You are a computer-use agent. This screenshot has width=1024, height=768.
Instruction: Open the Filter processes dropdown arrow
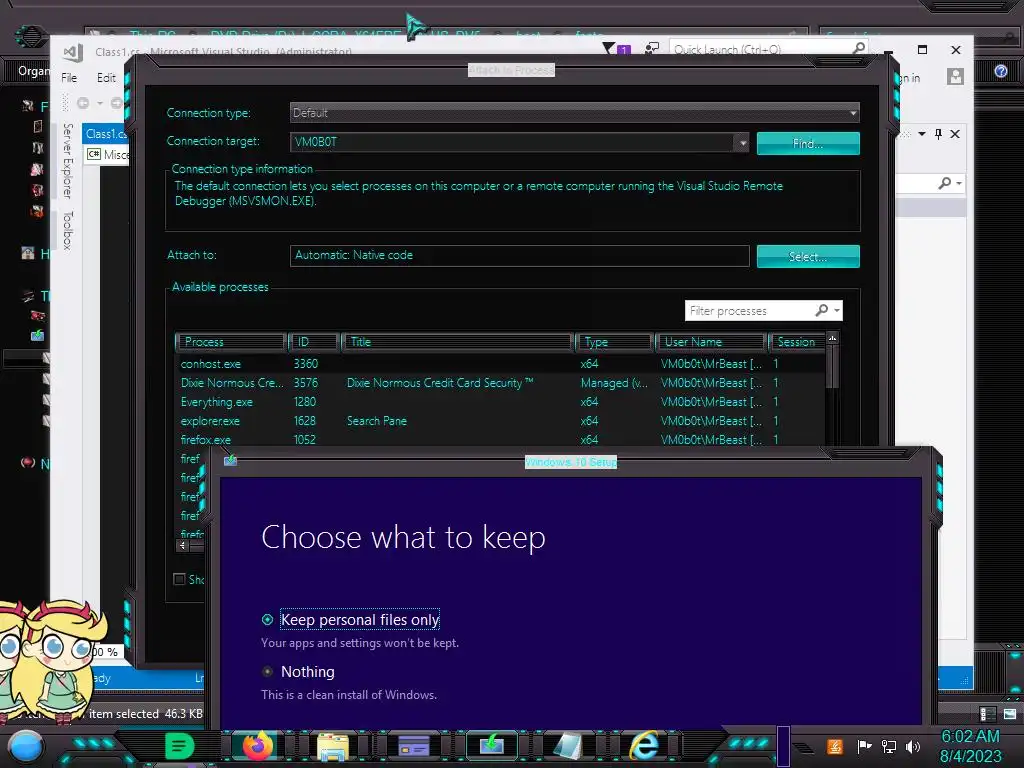(837, 310)
